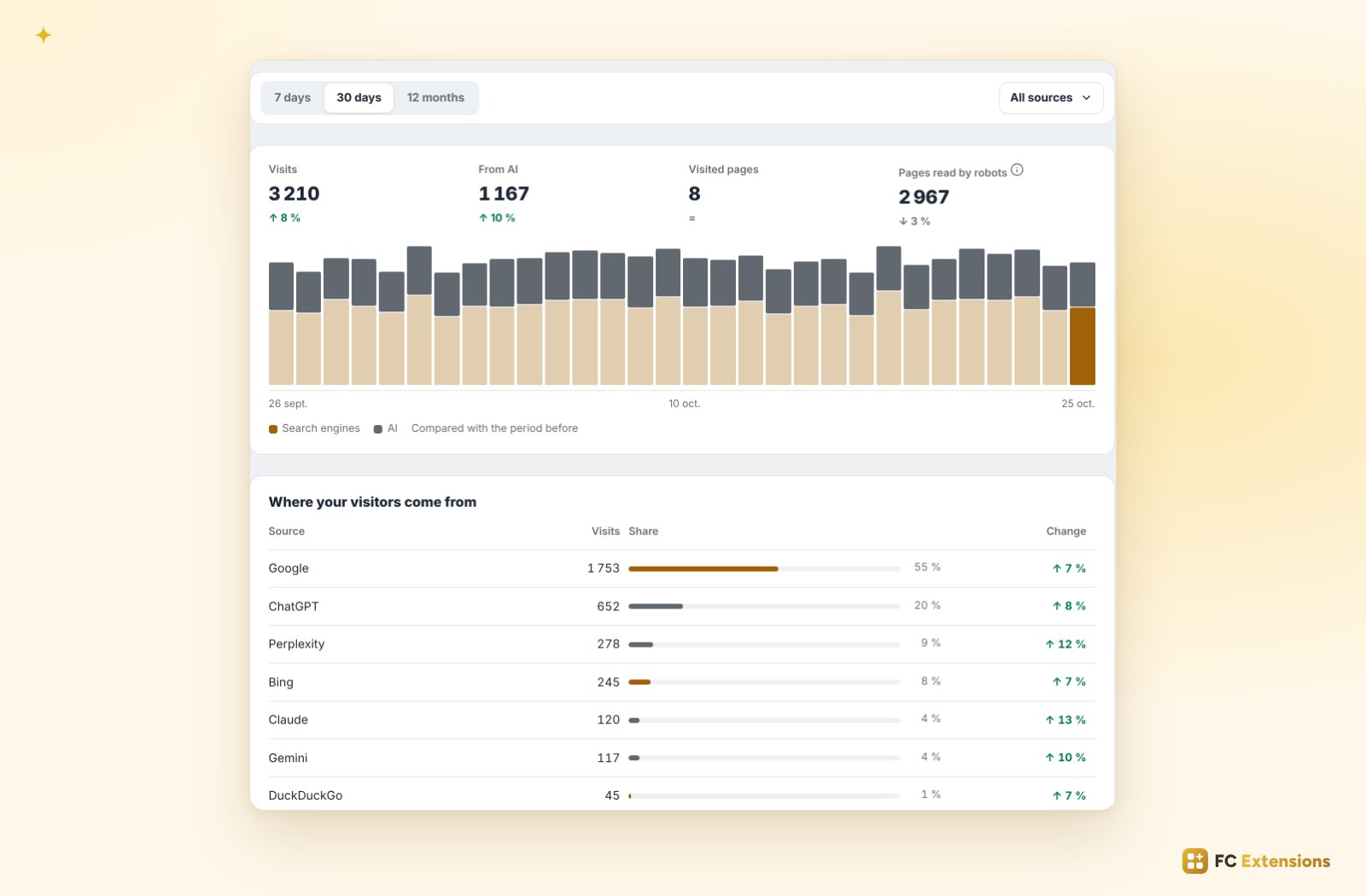Click the Perplexity change 12 %

(1065, 644)
